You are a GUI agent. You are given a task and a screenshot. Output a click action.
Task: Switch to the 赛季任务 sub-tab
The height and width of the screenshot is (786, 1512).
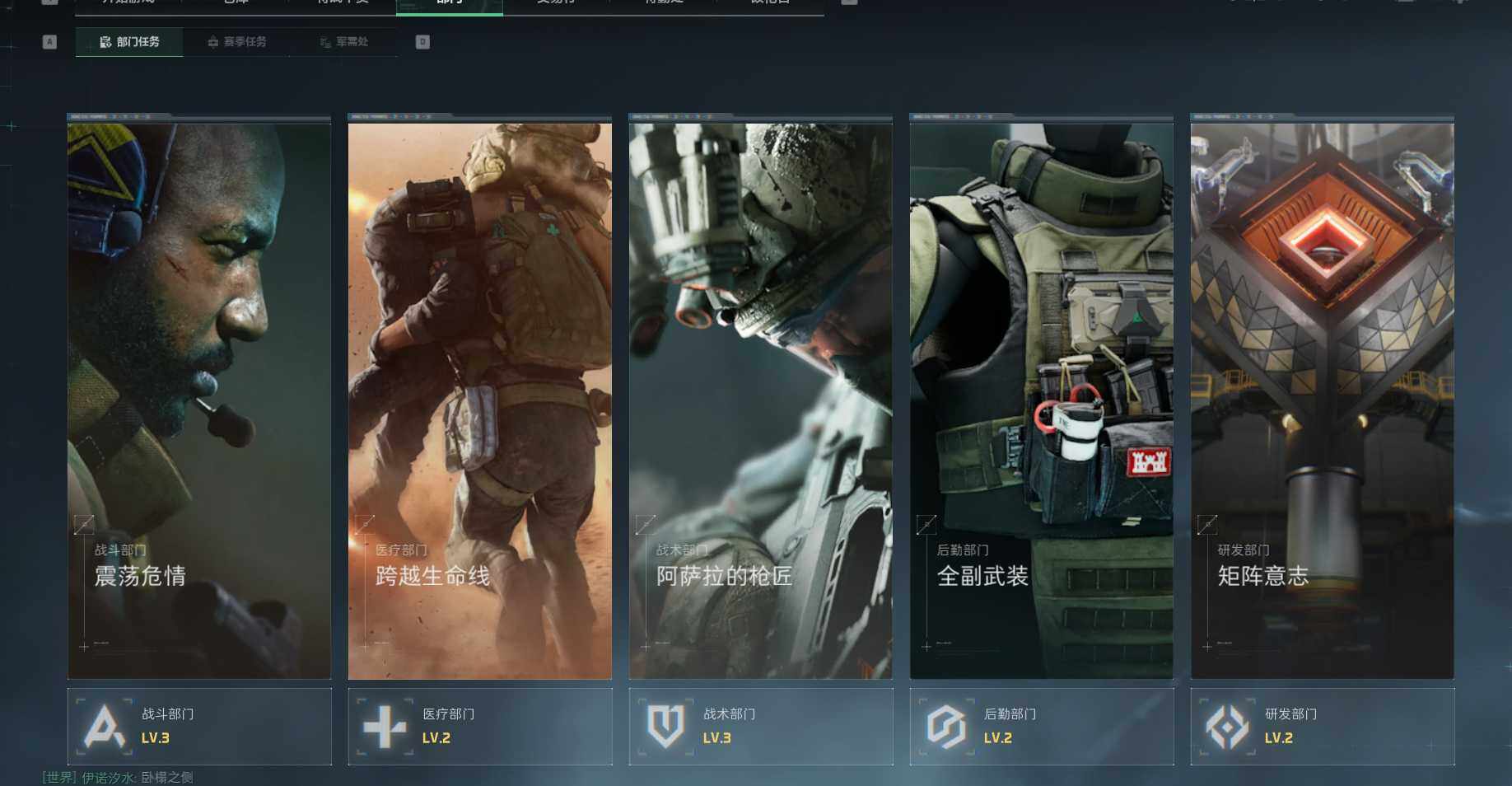click(237, 42)
